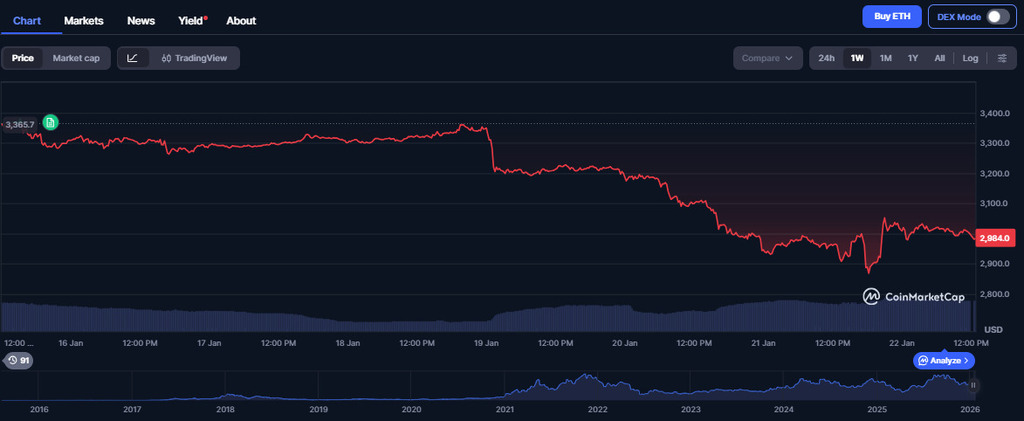Screen dimensions: 1024x421
Task: Select the 1M time range
Action: [885, 58]
